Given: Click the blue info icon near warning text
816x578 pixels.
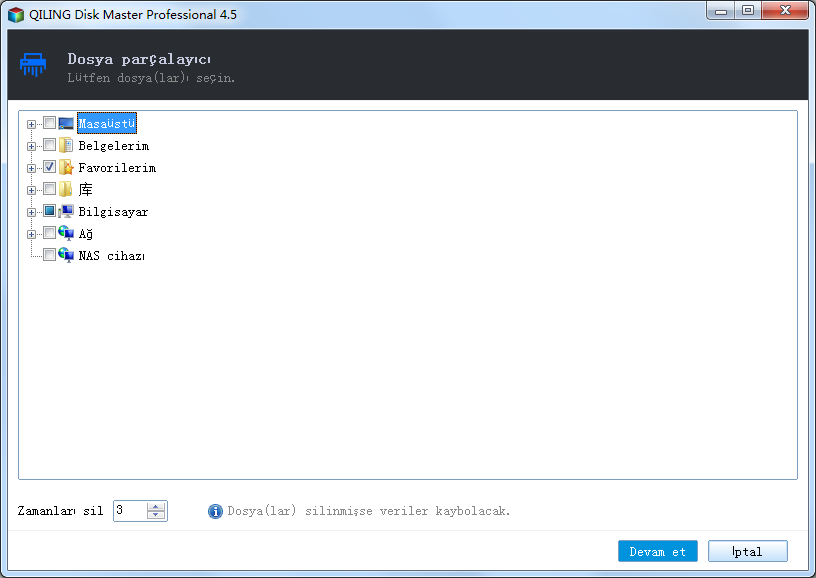Looking at the screenshot, I should [215, 511].
